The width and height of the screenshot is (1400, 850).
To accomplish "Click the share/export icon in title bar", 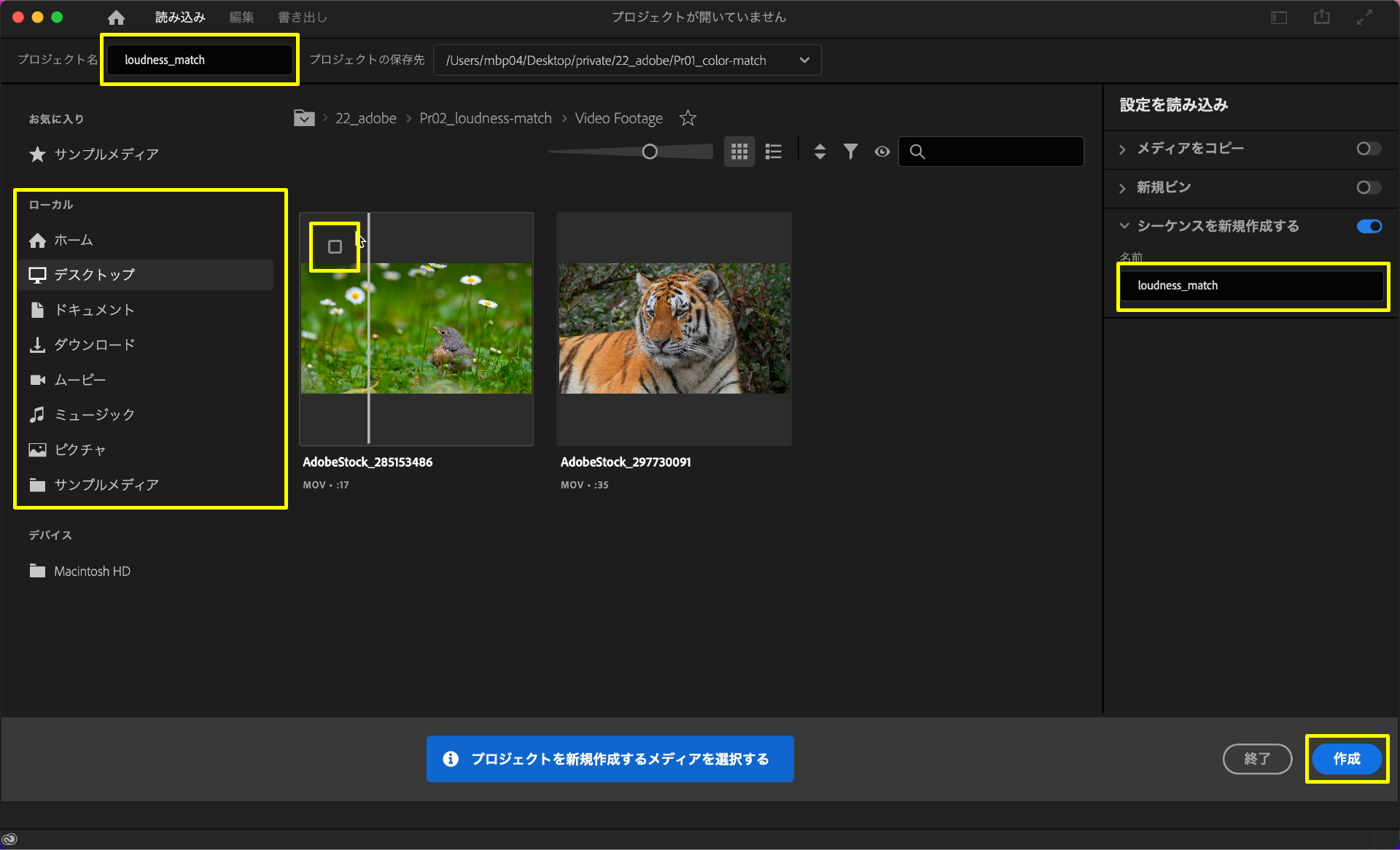I will (1321, 17).
